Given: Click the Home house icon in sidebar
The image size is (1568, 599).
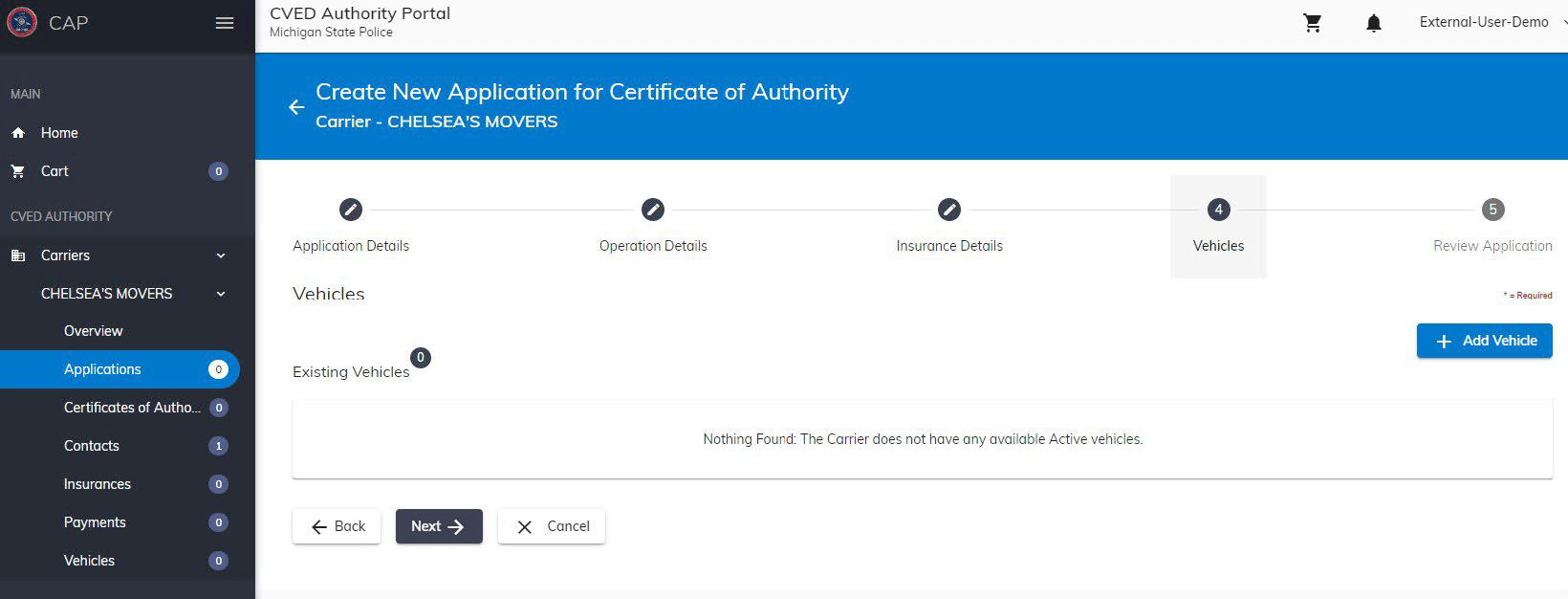Looking at the screenshot, I should [18, 133].
